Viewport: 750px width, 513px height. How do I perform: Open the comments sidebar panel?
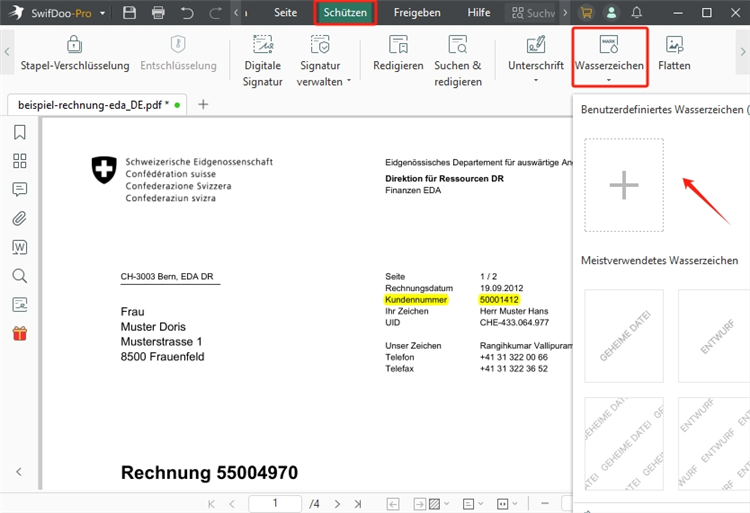click(20, 190)
